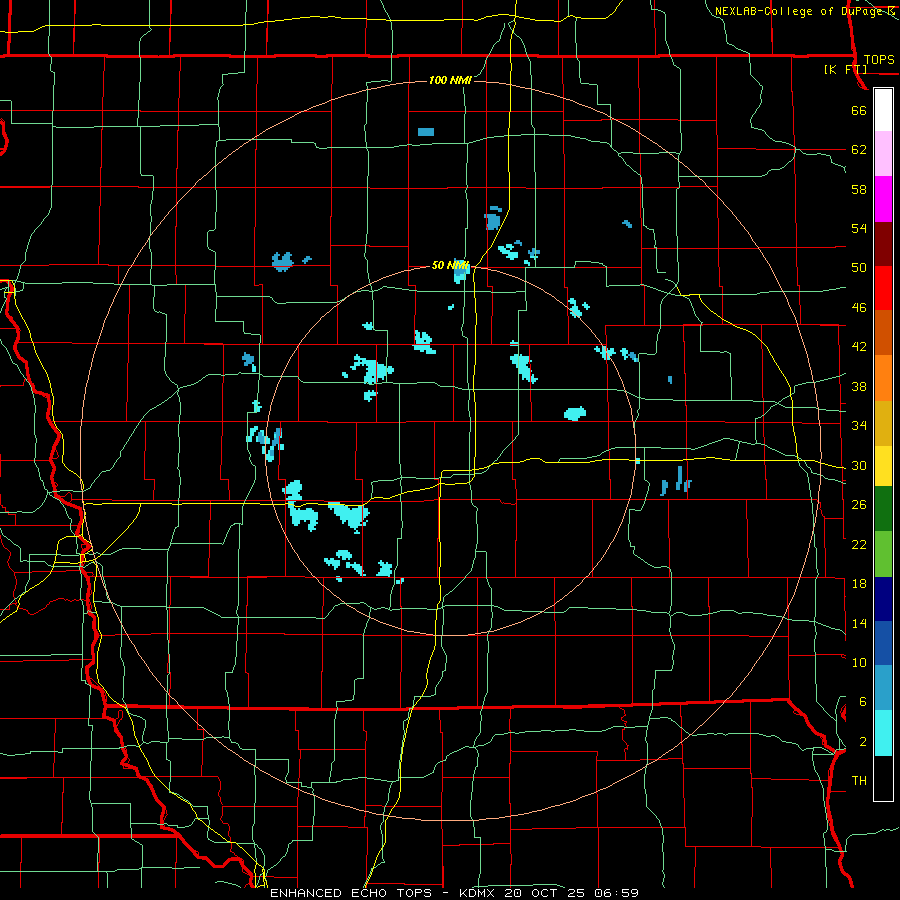Viewport: 900px width, 900px height.
Task: Click the dark orange 46 kft swatch
Action: (x=883, y=333)
